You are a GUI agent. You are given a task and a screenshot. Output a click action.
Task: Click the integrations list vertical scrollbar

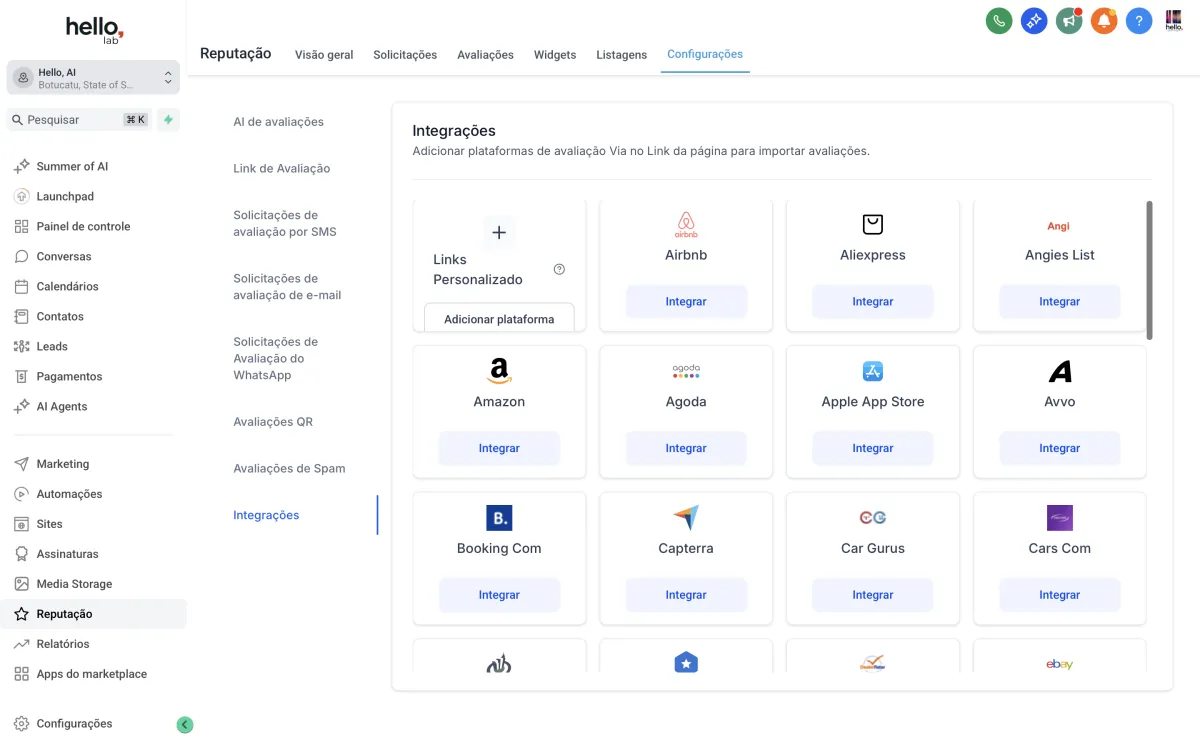pyautogui.click(x=1149, y=270)
